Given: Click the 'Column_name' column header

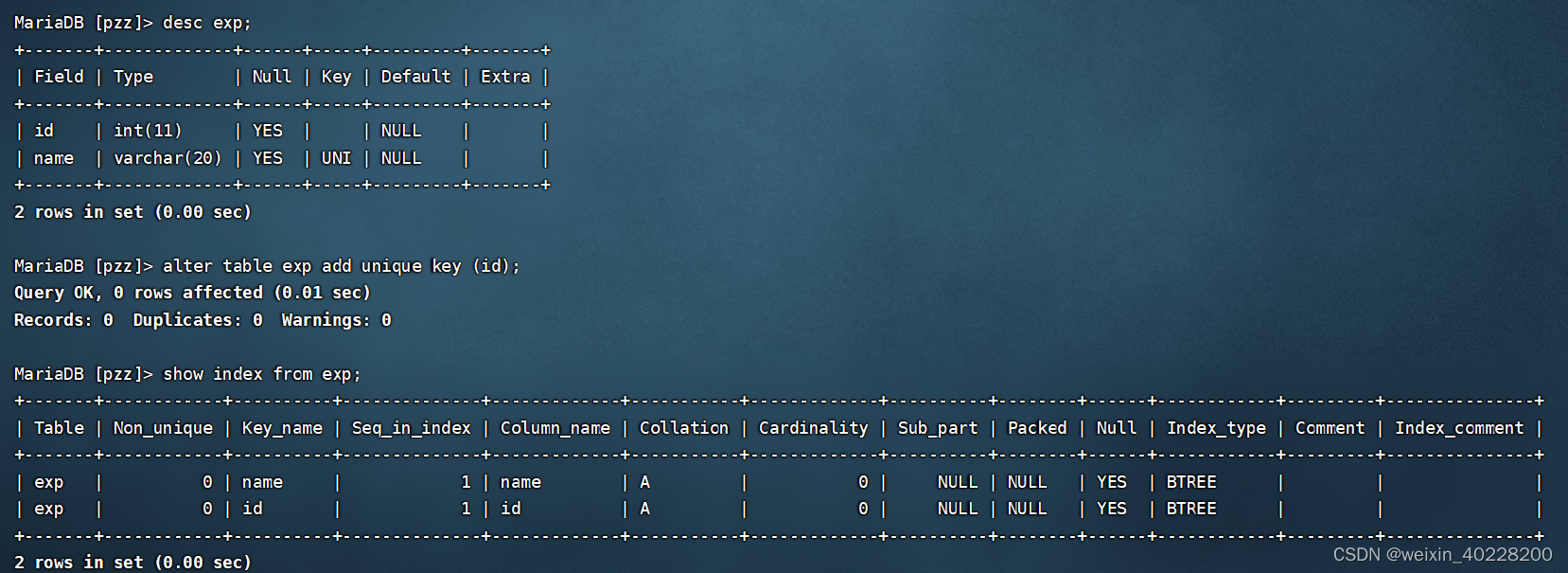Looking at the screenshot, I should (x=555, y=428).
